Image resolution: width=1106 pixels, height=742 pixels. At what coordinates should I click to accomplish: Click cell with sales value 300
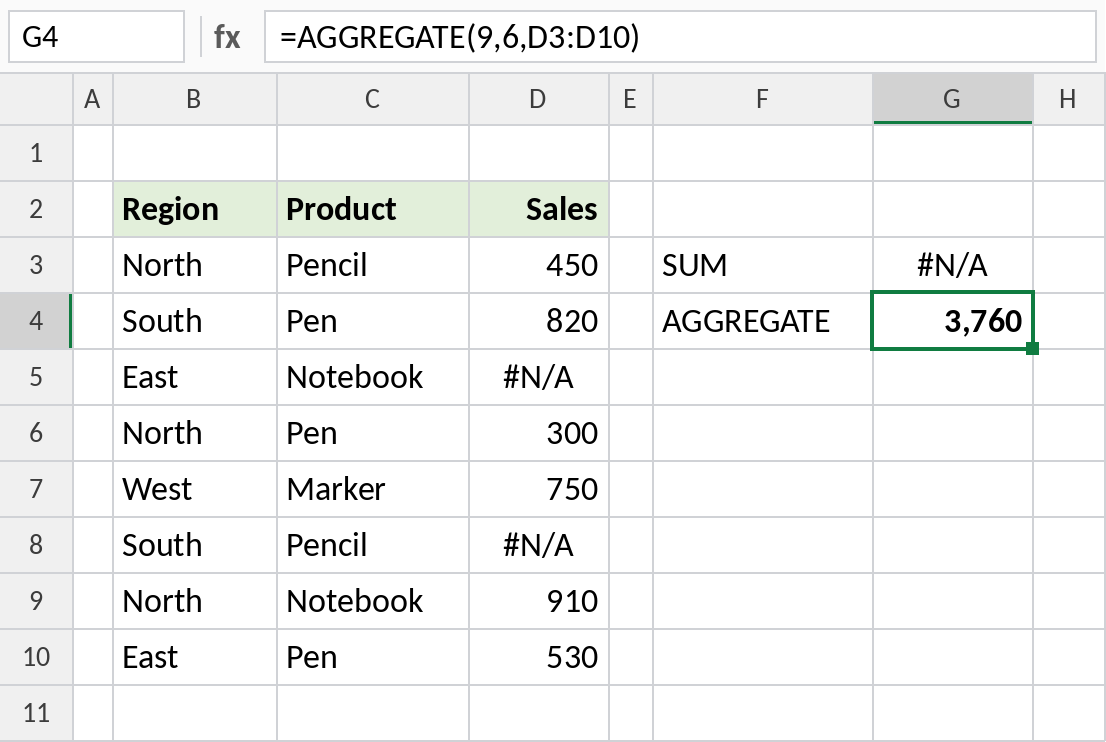538,433
